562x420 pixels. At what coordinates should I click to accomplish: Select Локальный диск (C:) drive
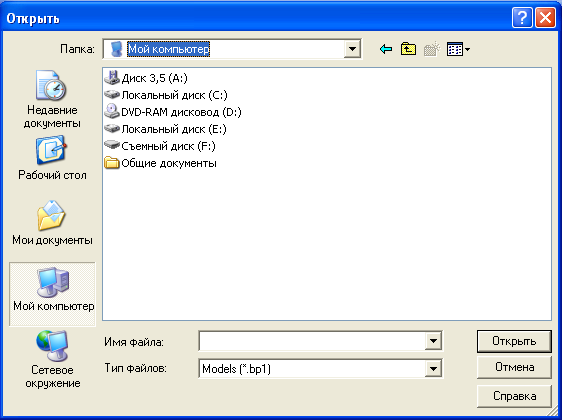click(166, 95)
